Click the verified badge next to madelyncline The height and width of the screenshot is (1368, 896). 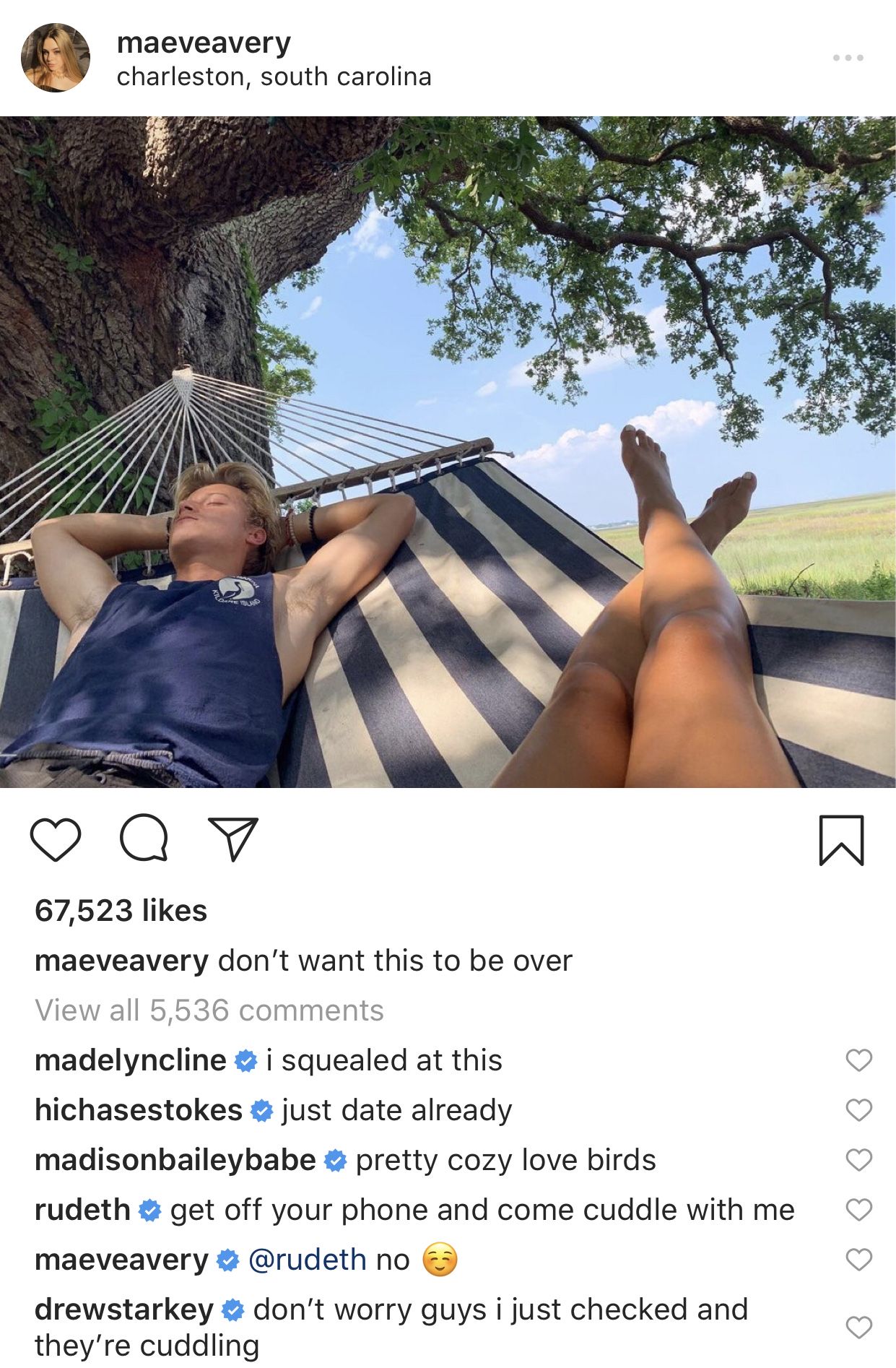click(x=246, y=1061)
